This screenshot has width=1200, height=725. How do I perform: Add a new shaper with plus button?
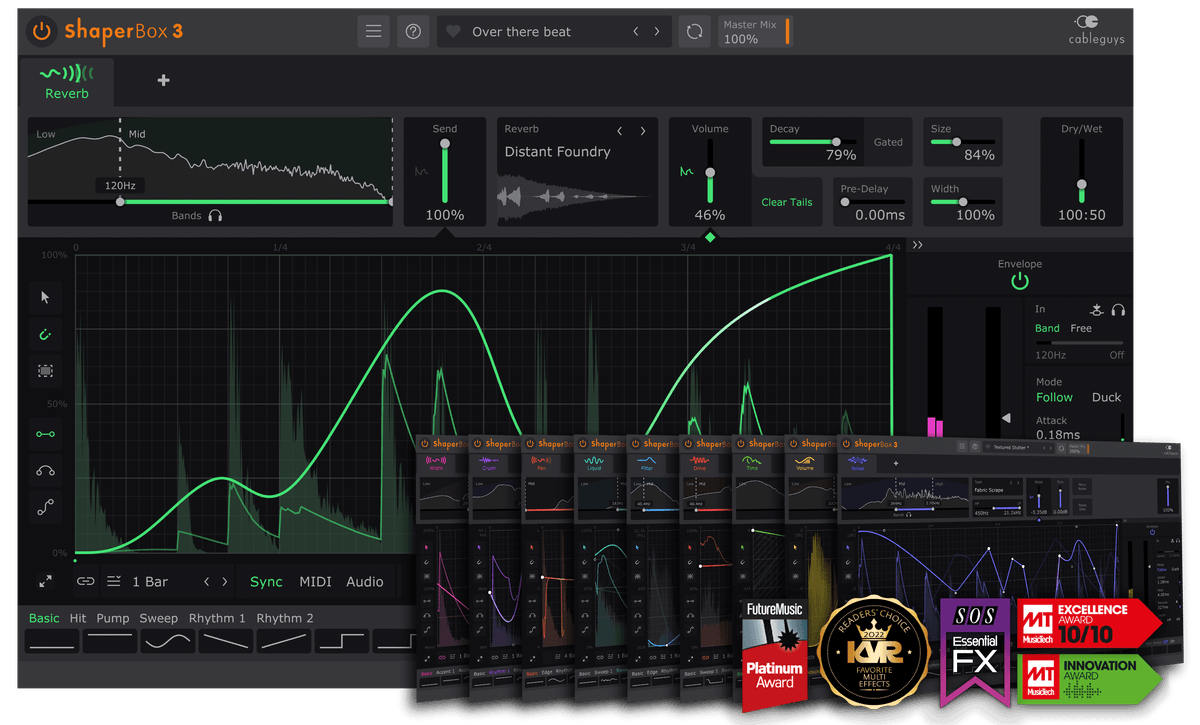[163, 81]
